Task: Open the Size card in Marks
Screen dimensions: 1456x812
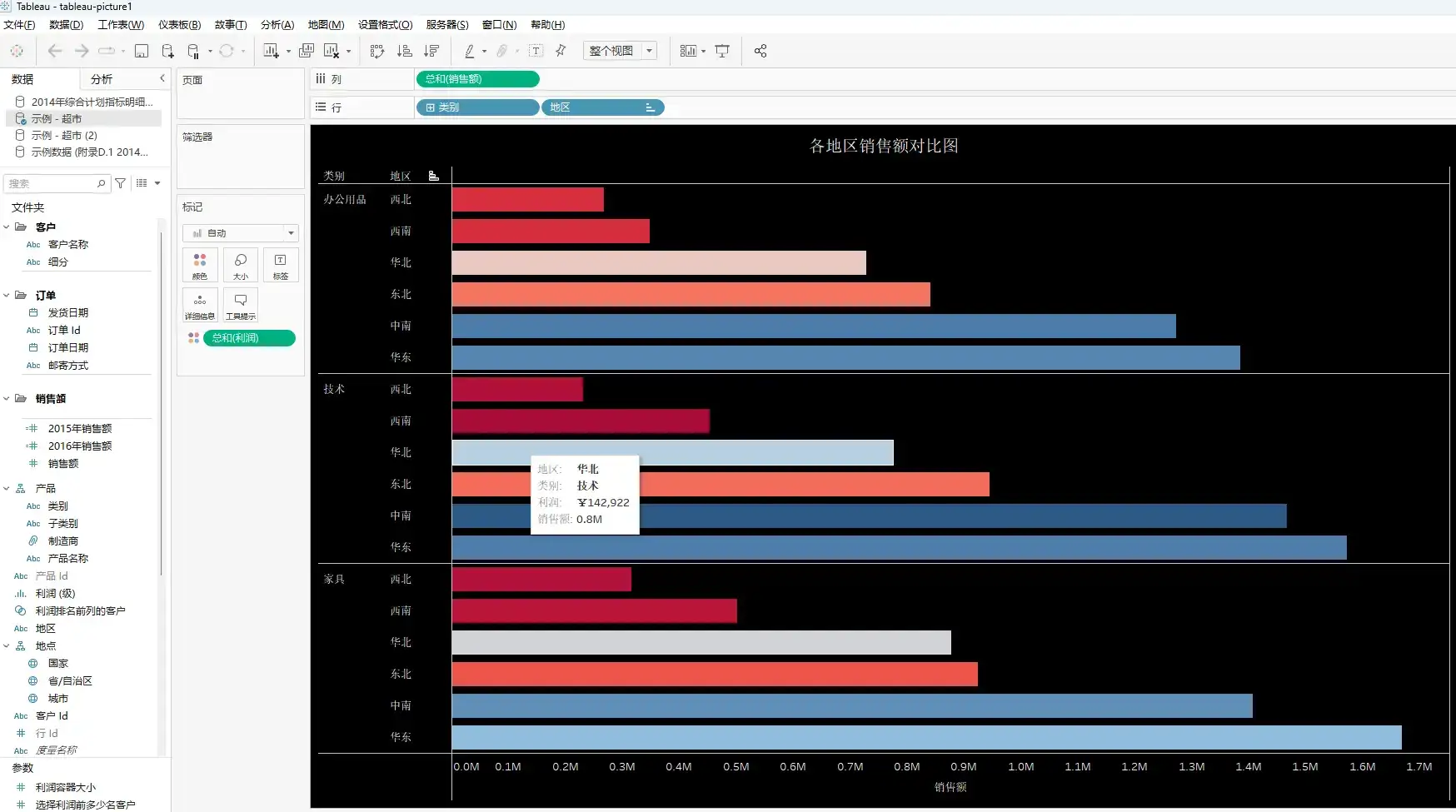Action: tap(241, 266)
